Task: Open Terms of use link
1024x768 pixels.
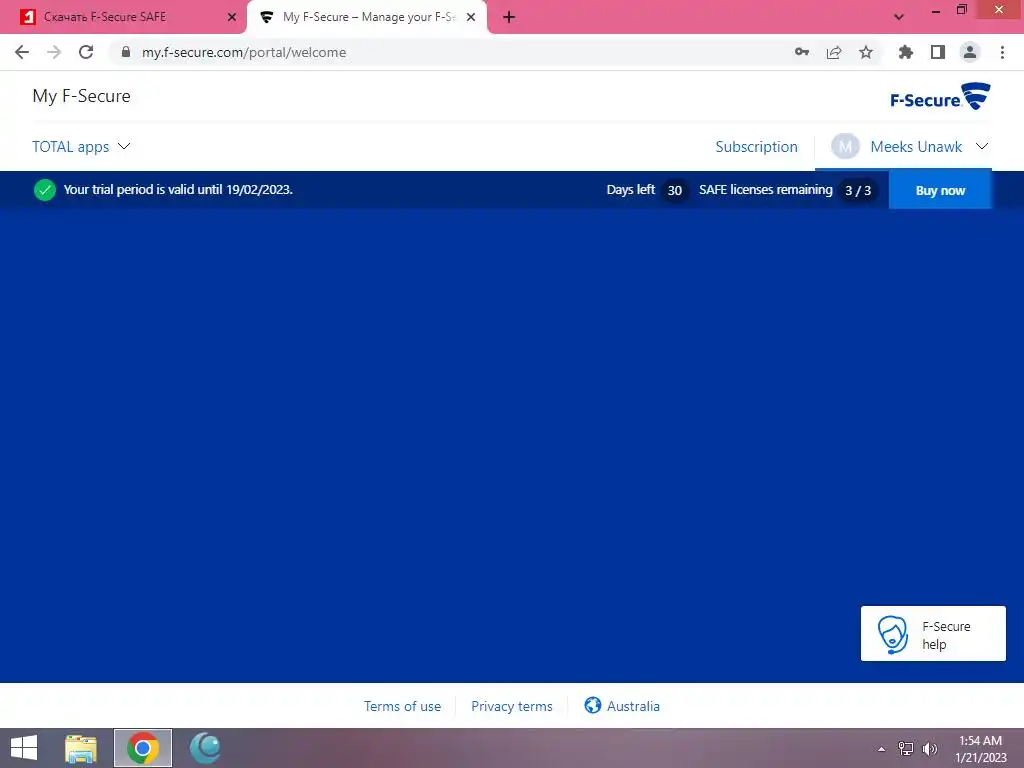Action: coord(402,706)
